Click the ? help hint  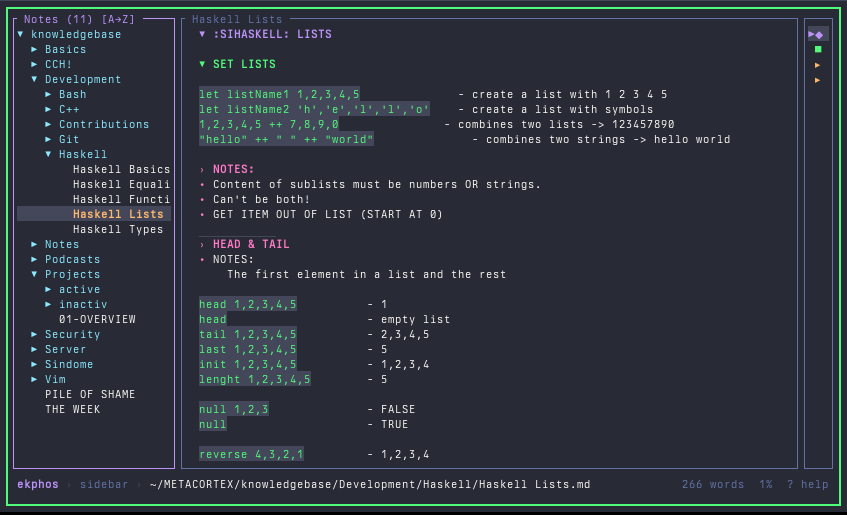[807, 484]
